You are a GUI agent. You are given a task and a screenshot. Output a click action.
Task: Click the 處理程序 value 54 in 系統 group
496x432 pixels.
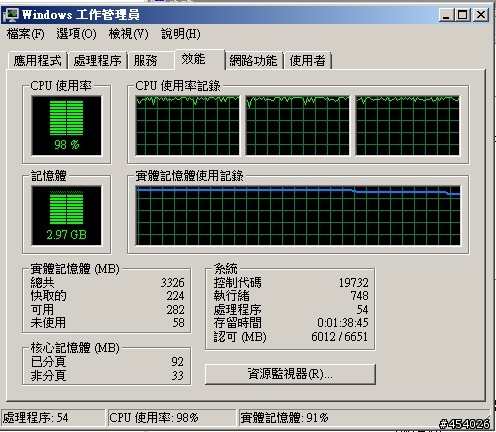(x=362, y=310)
